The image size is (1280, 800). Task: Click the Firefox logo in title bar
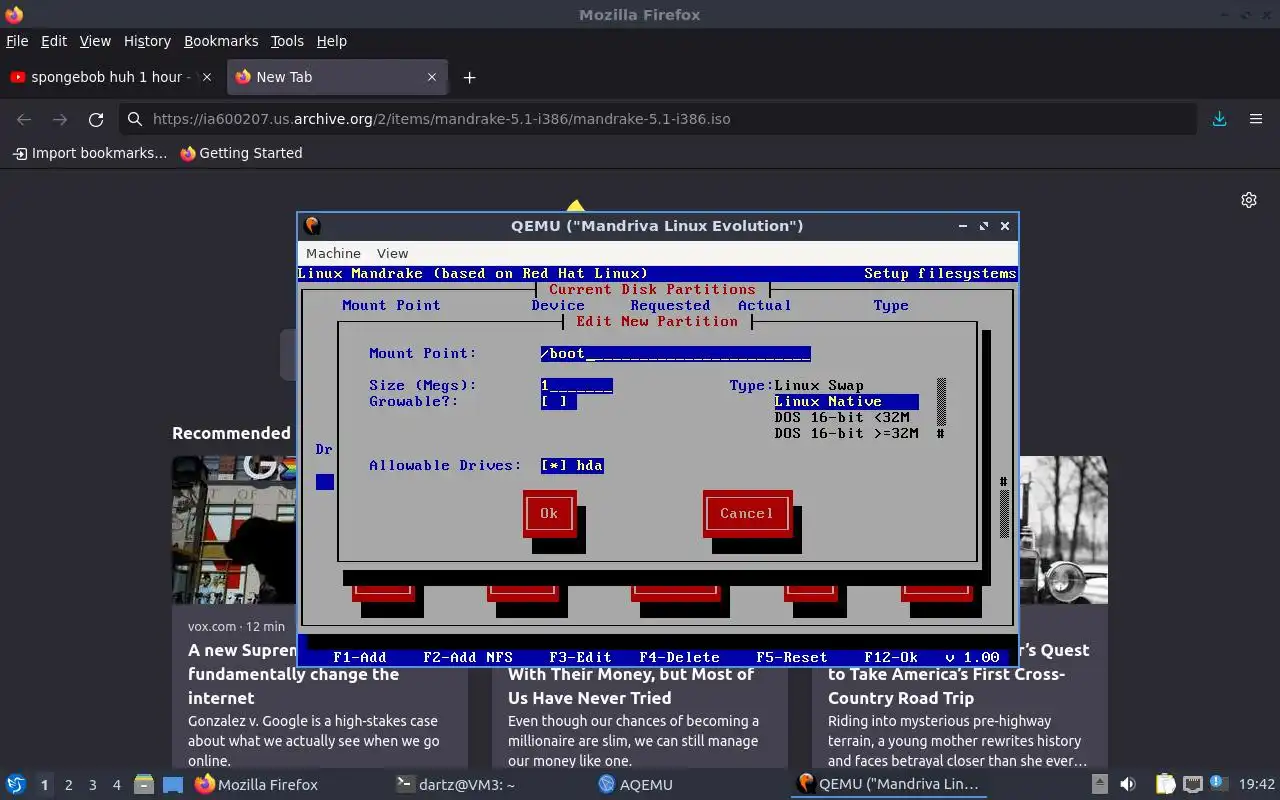[13, 14]
